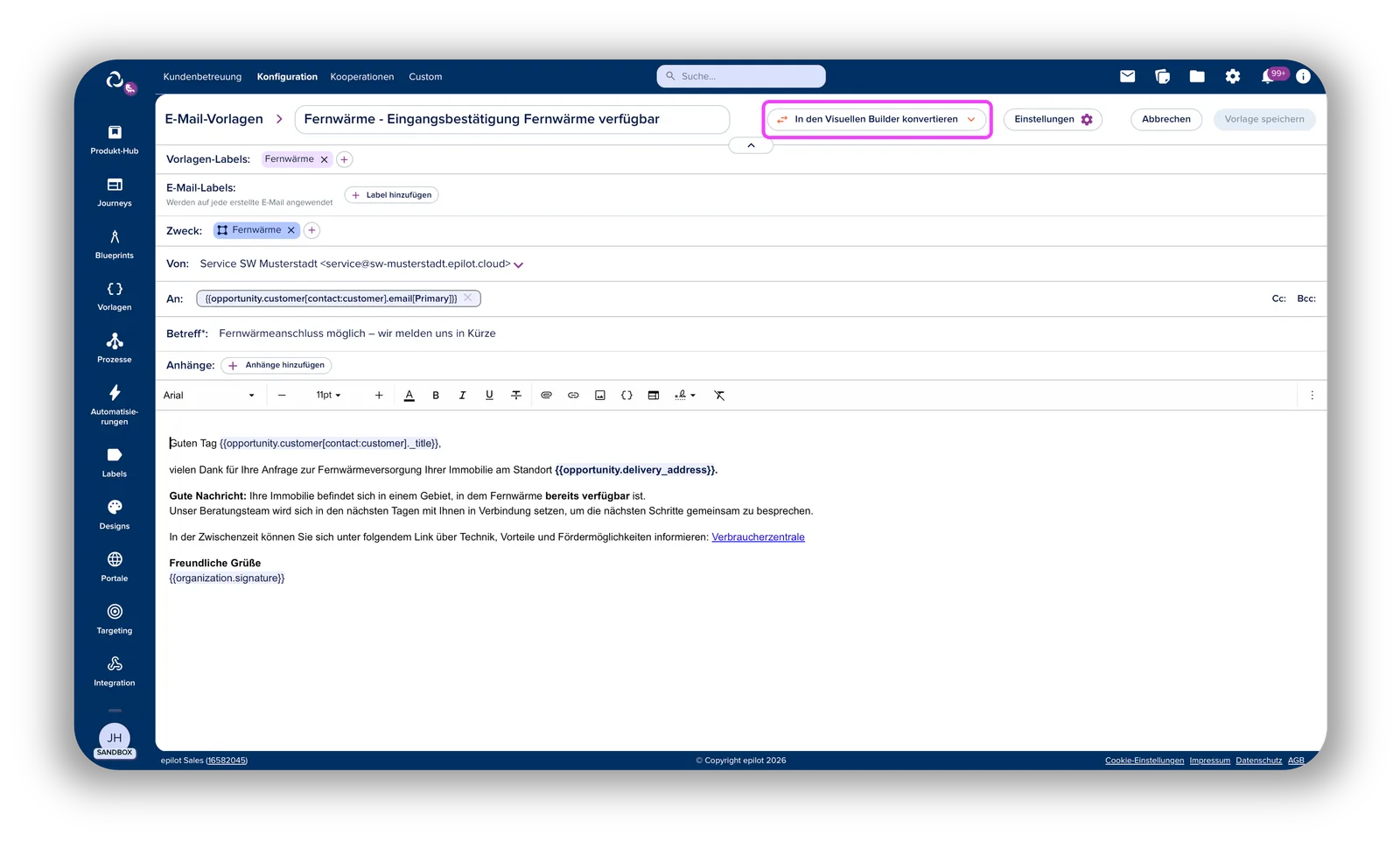
Task: Edit the template name field
Action: (x=512, y=119)
